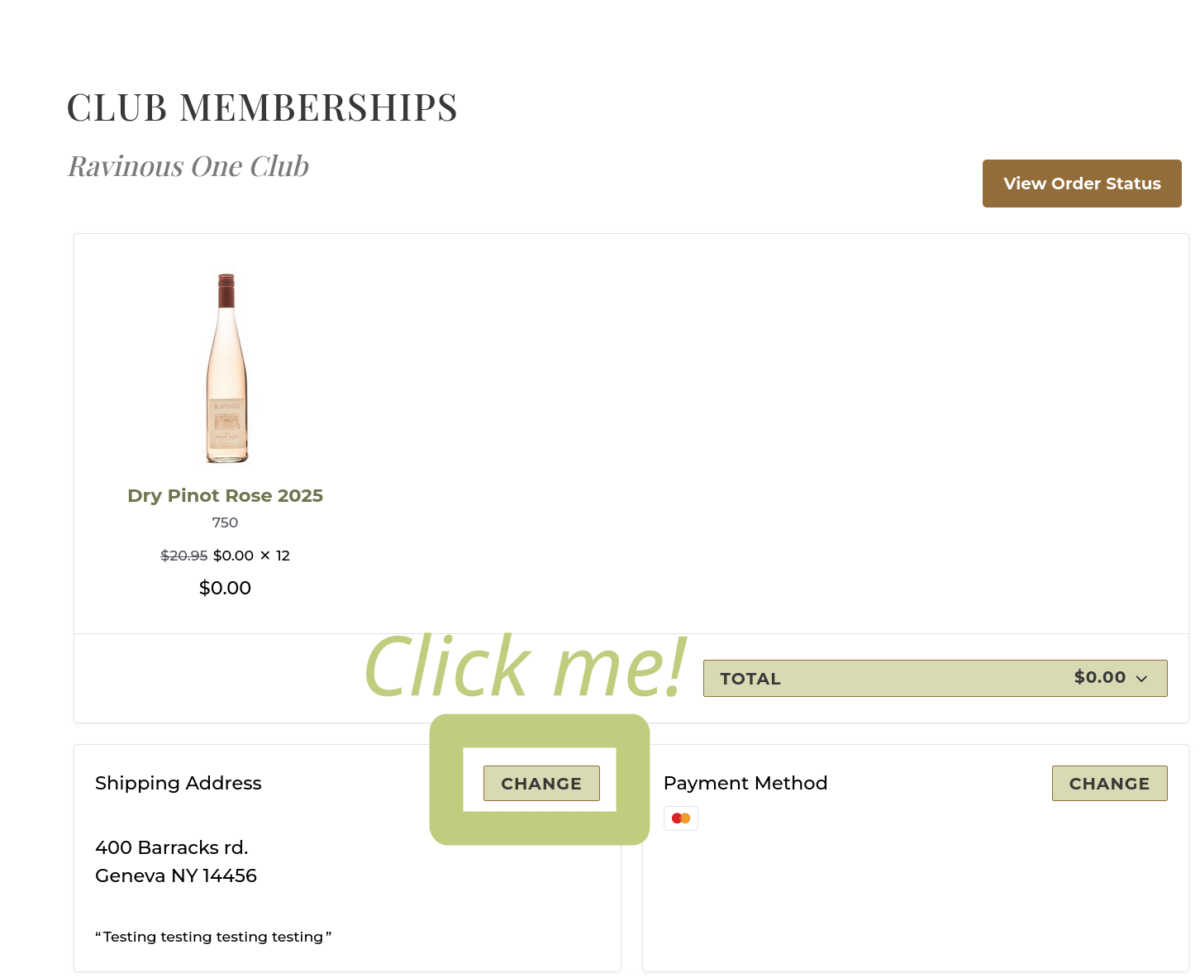Click the 750 bottle size label
Viewport: 1200px width, 978px height.
point(225,522)
